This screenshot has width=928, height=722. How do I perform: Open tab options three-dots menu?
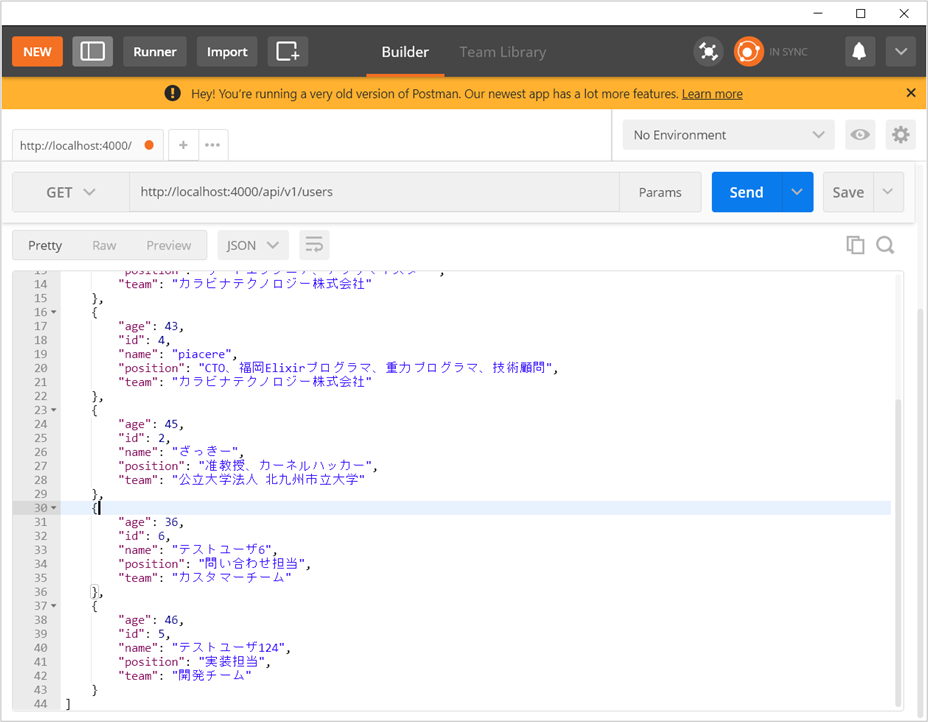tap(212, 145)
